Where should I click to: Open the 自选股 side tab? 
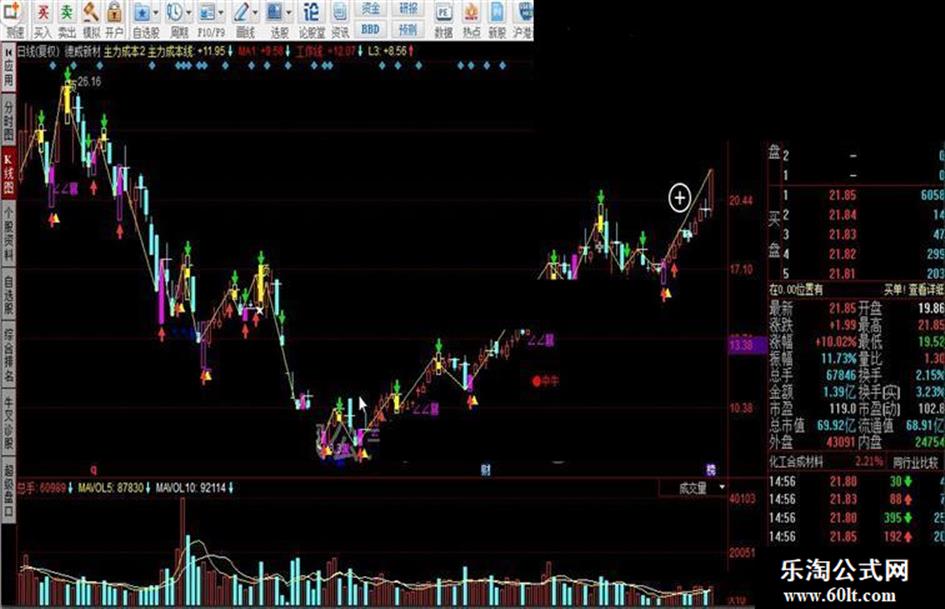[8, 295]
